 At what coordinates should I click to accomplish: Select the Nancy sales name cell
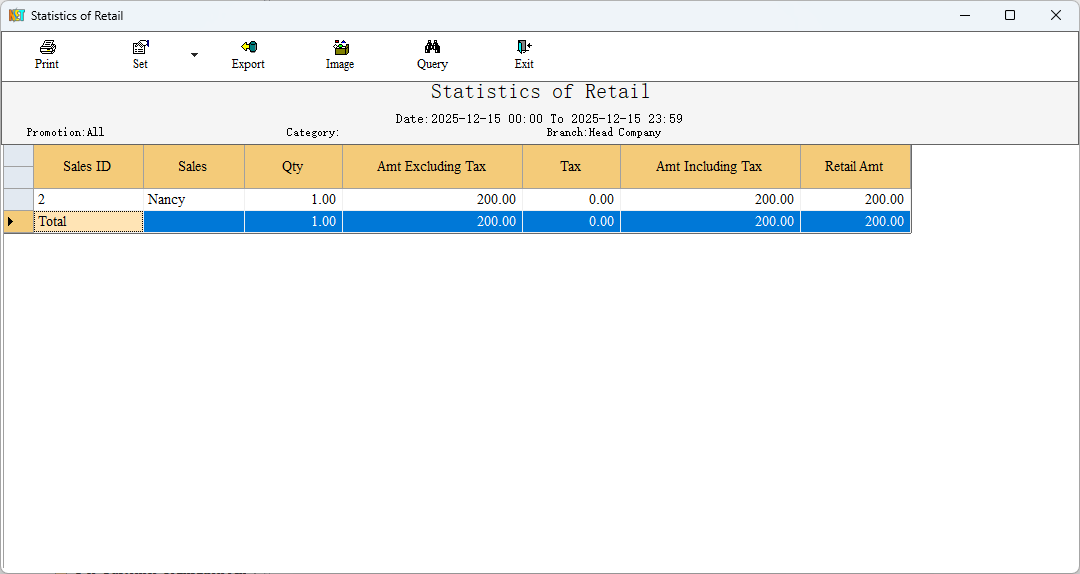193,200
